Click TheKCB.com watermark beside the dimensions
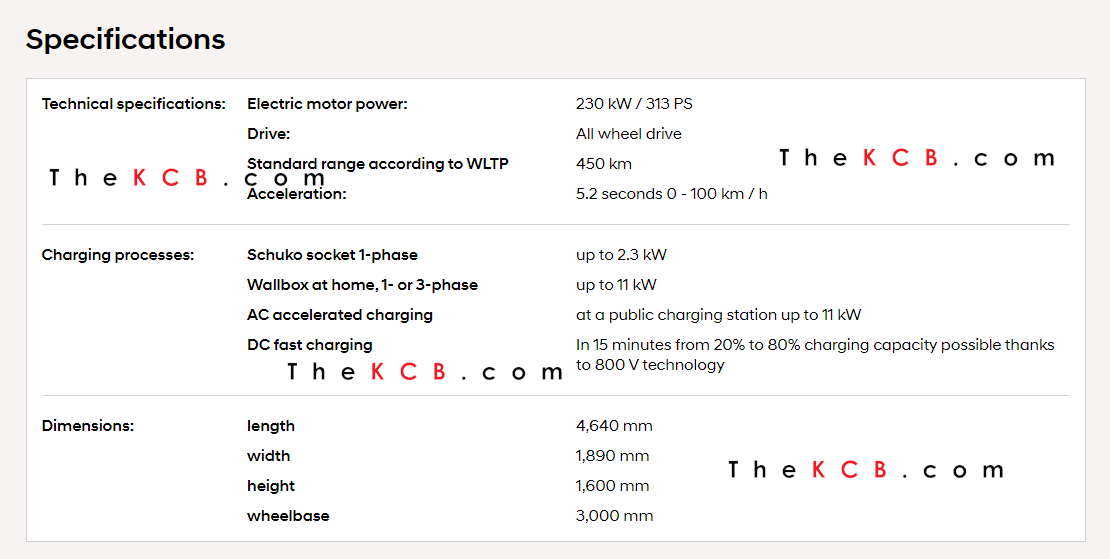The width and height of the screenshot is (1110, 559). (865, 470)
